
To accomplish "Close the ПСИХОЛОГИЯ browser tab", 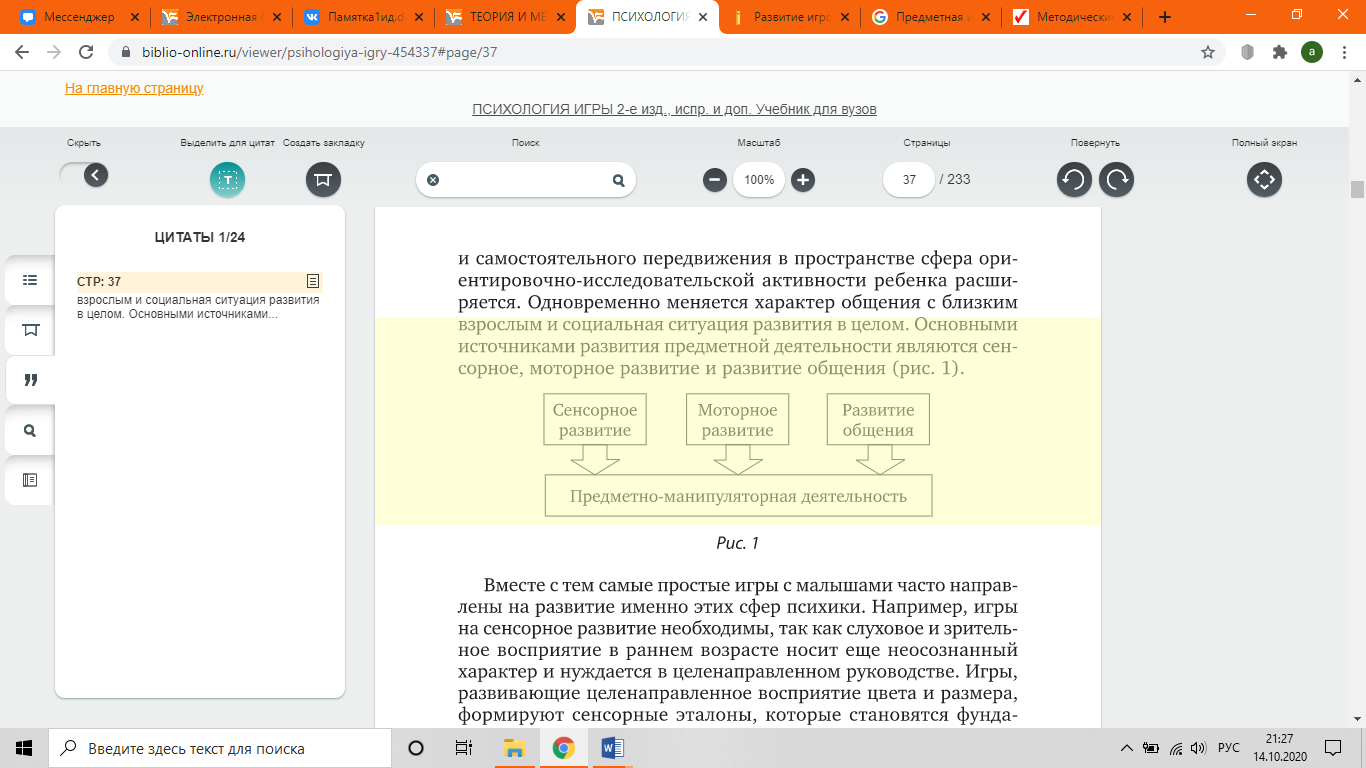I will [701, 17].
